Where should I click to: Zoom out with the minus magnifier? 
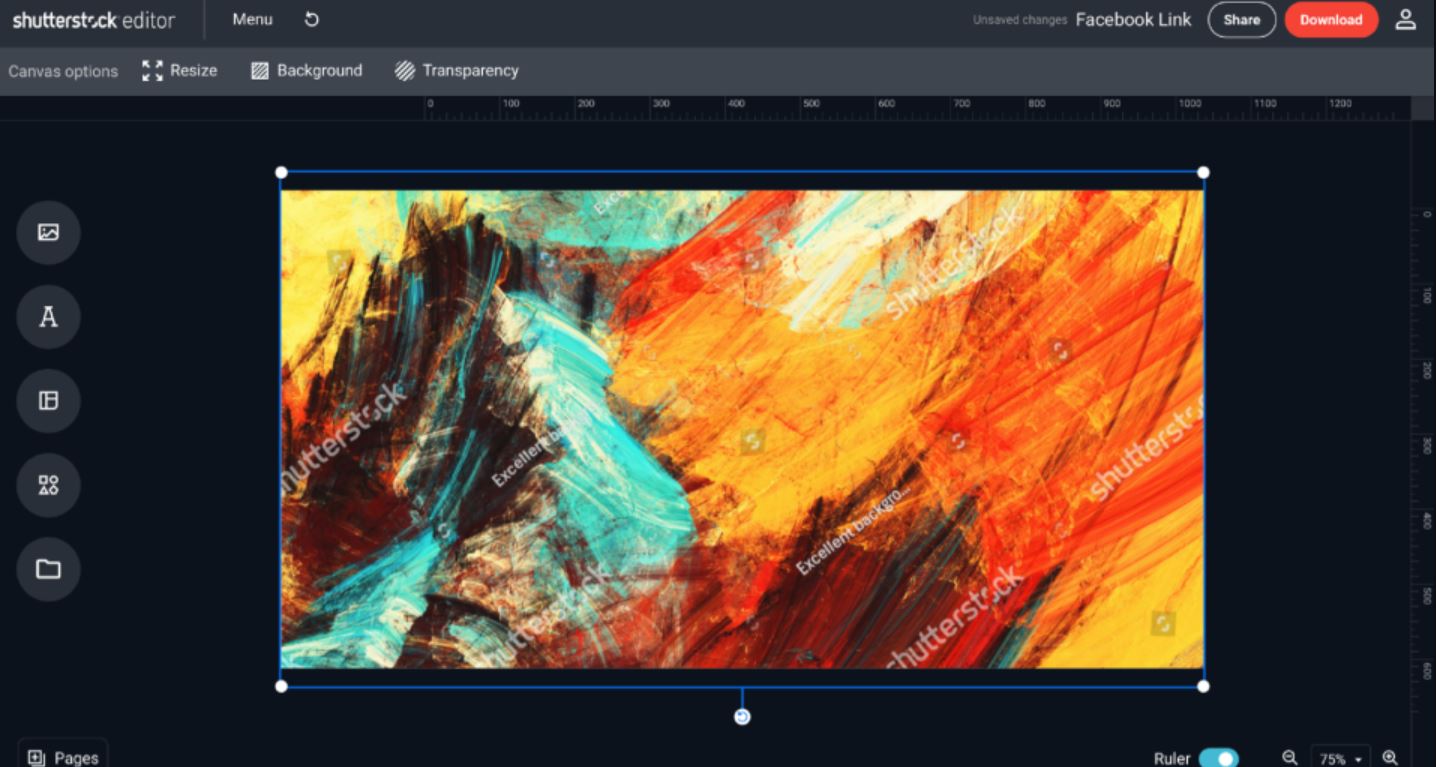point(1290,758)
